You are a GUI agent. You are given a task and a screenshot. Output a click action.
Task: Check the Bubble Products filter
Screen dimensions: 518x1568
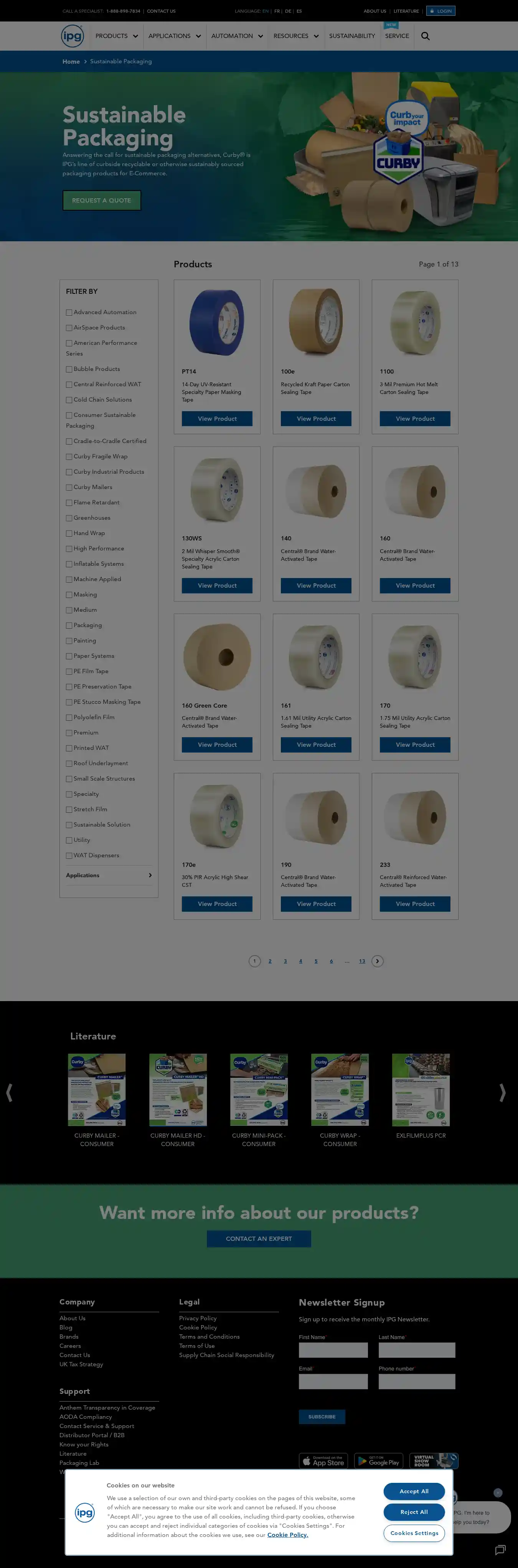(69, 369)
